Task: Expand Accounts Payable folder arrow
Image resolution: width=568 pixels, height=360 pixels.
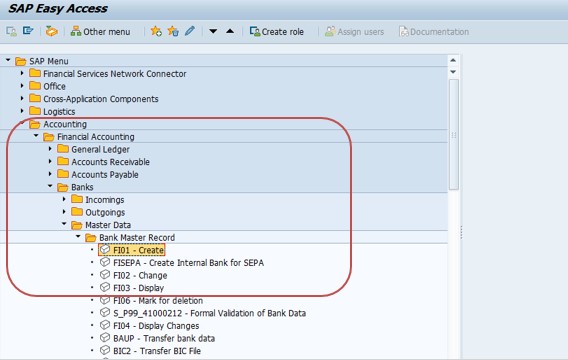Action: point(50,174)
